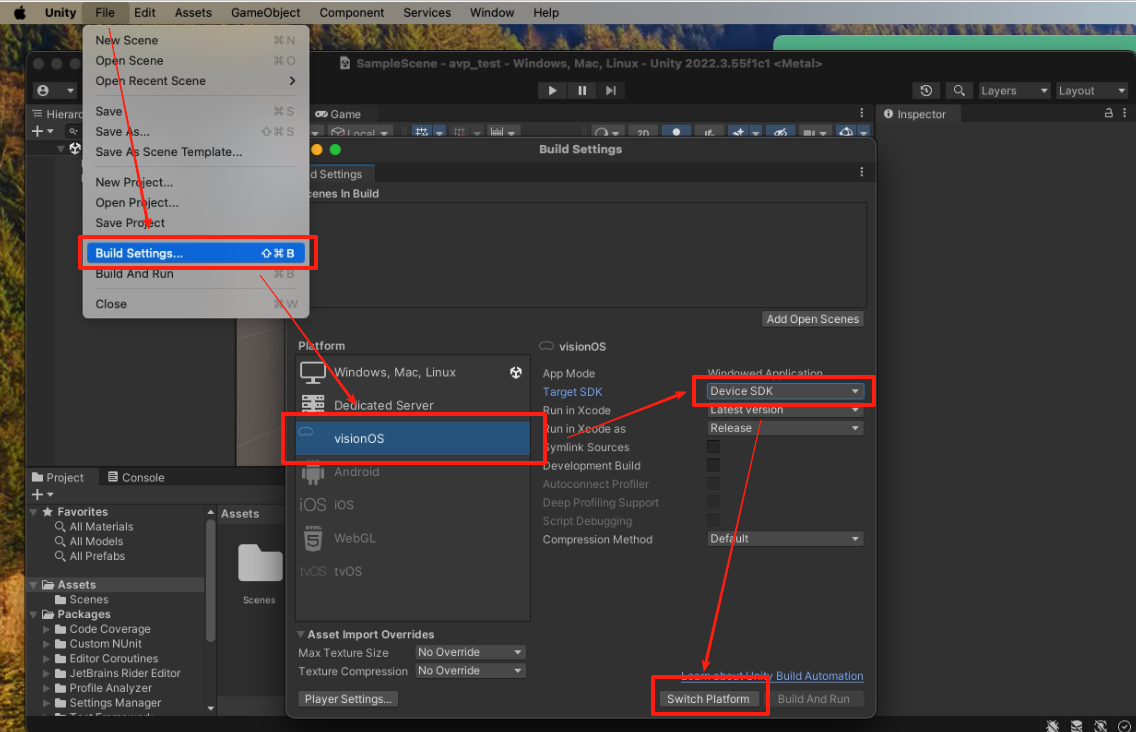The height and width of the screenshot is (732, 1136).
Task: Open the Run in Xcode as Release dropdown
Action: coord(785,428)
